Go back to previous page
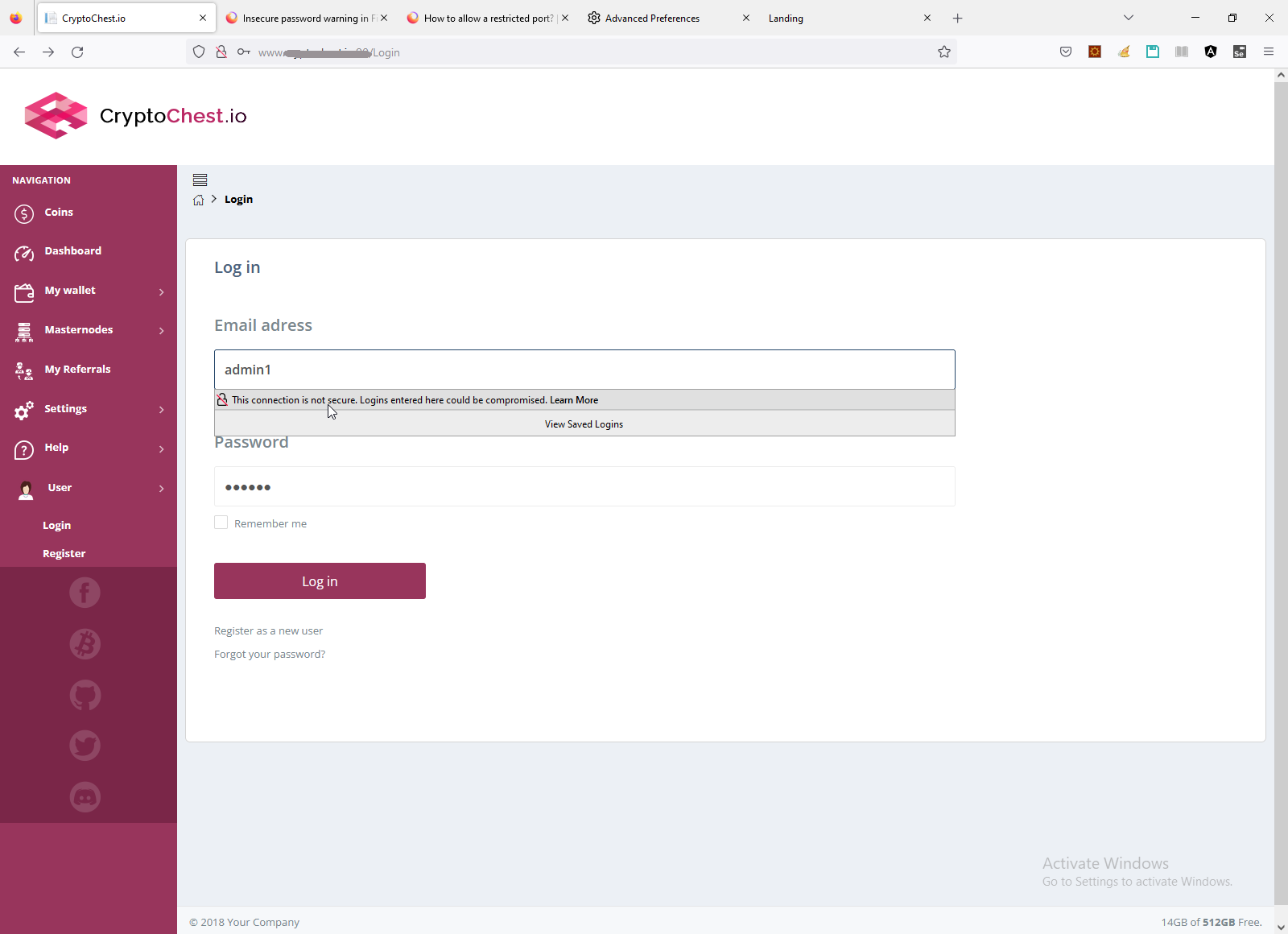This screenshot has width=1288, height=934. click(x=19, y=52)
